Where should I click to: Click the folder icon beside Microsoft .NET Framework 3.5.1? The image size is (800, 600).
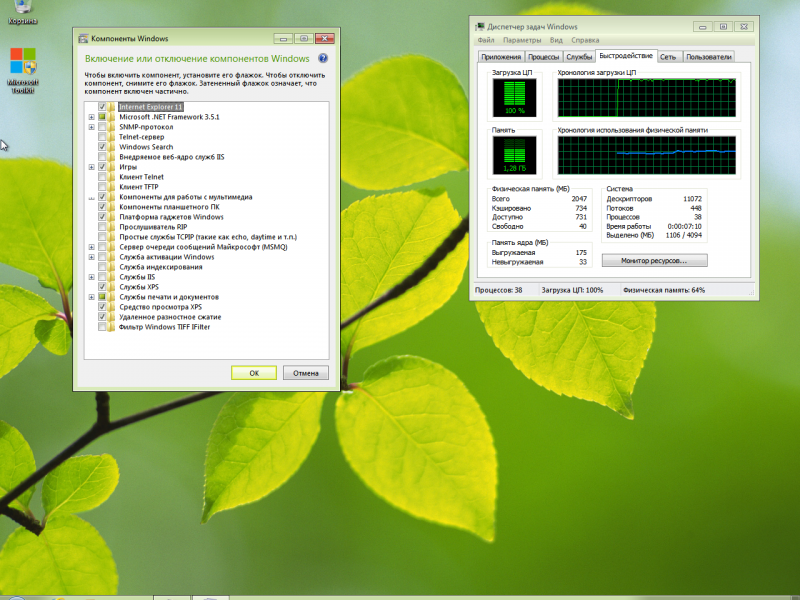(x=111, y=117)
